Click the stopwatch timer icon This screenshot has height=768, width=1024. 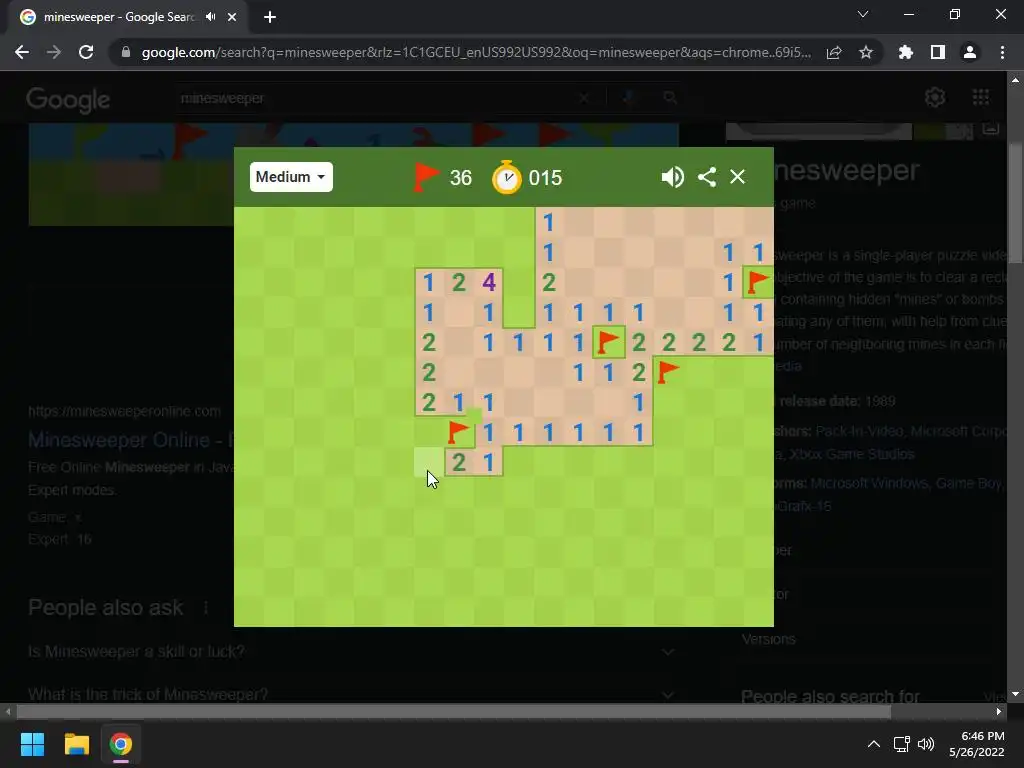pos(507,178)
